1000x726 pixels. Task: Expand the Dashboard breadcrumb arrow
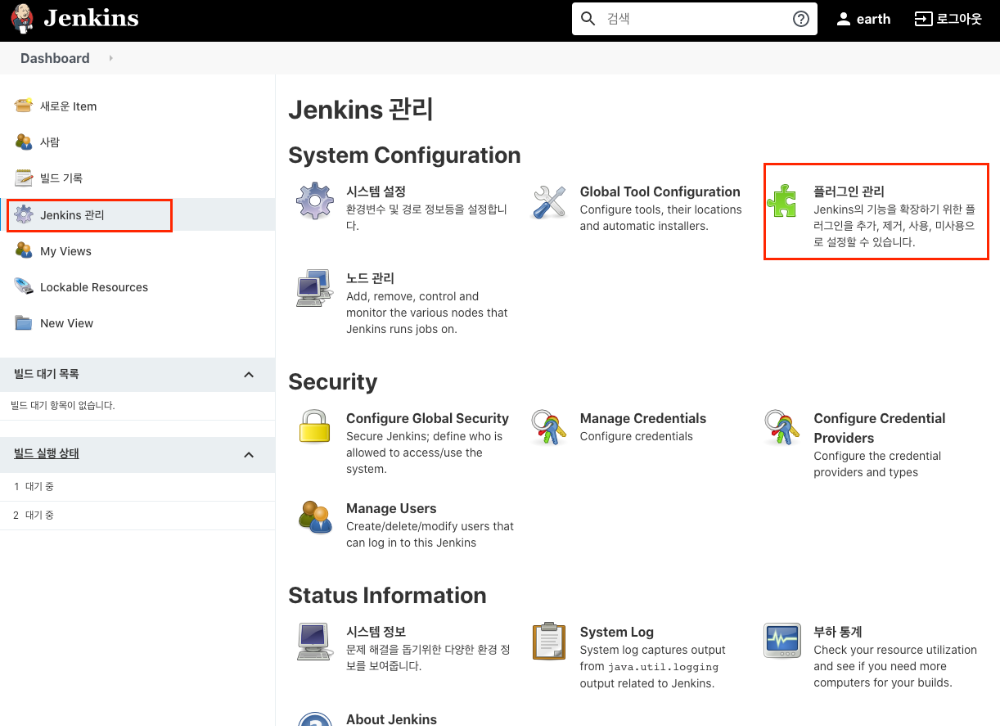[x=111, y=58]
